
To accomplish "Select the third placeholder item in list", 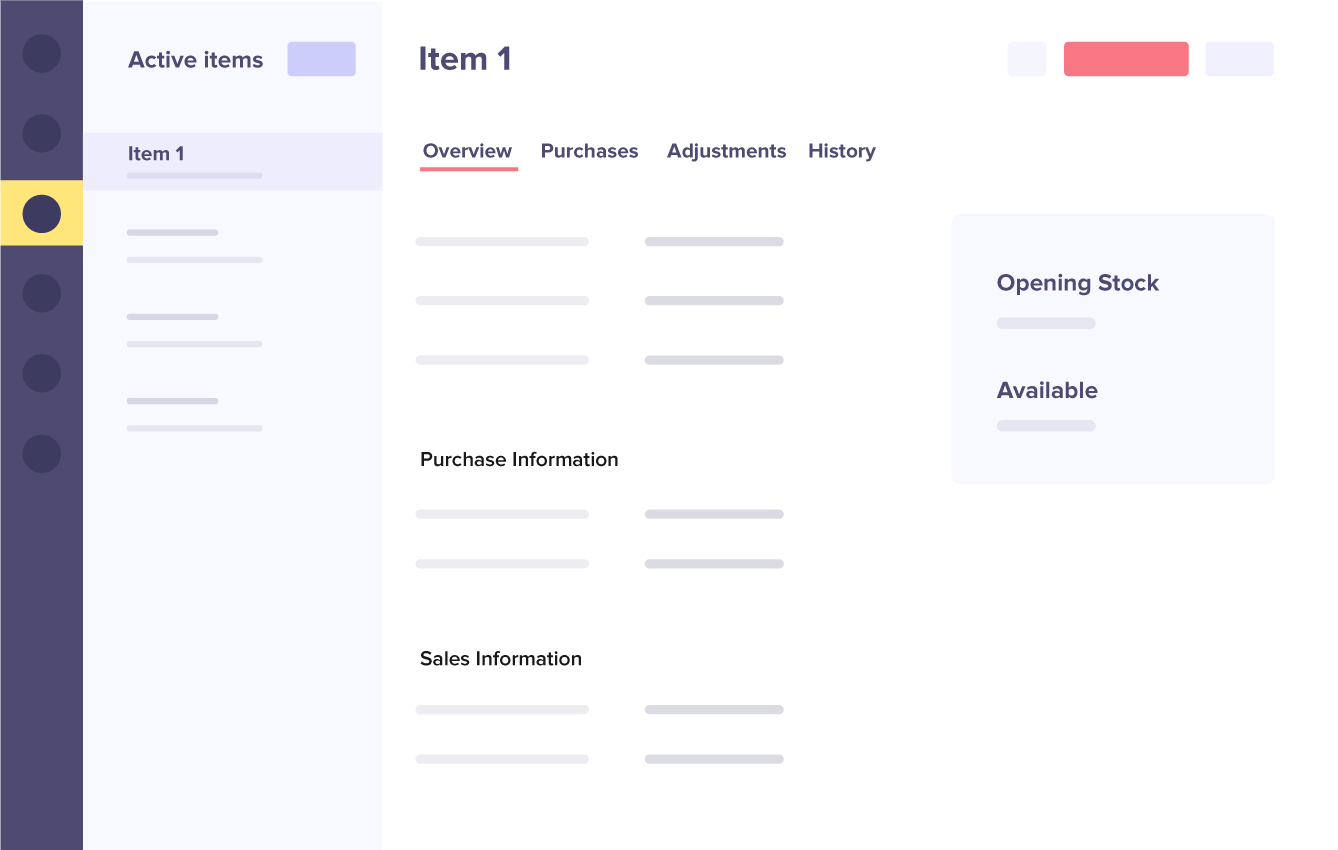I will tap(194, 330).
